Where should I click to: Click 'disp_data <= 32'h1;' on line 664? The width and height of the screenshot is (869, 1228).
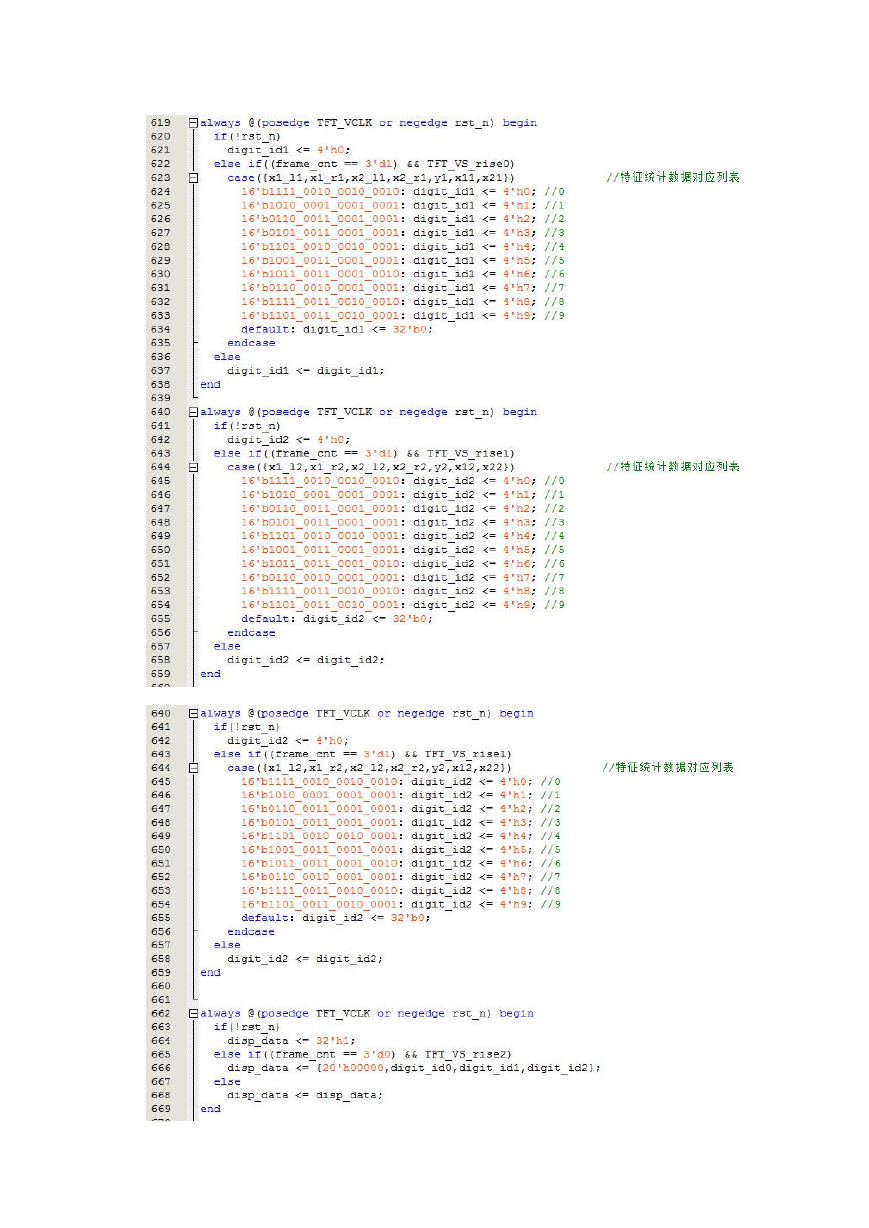point(291,1041)
